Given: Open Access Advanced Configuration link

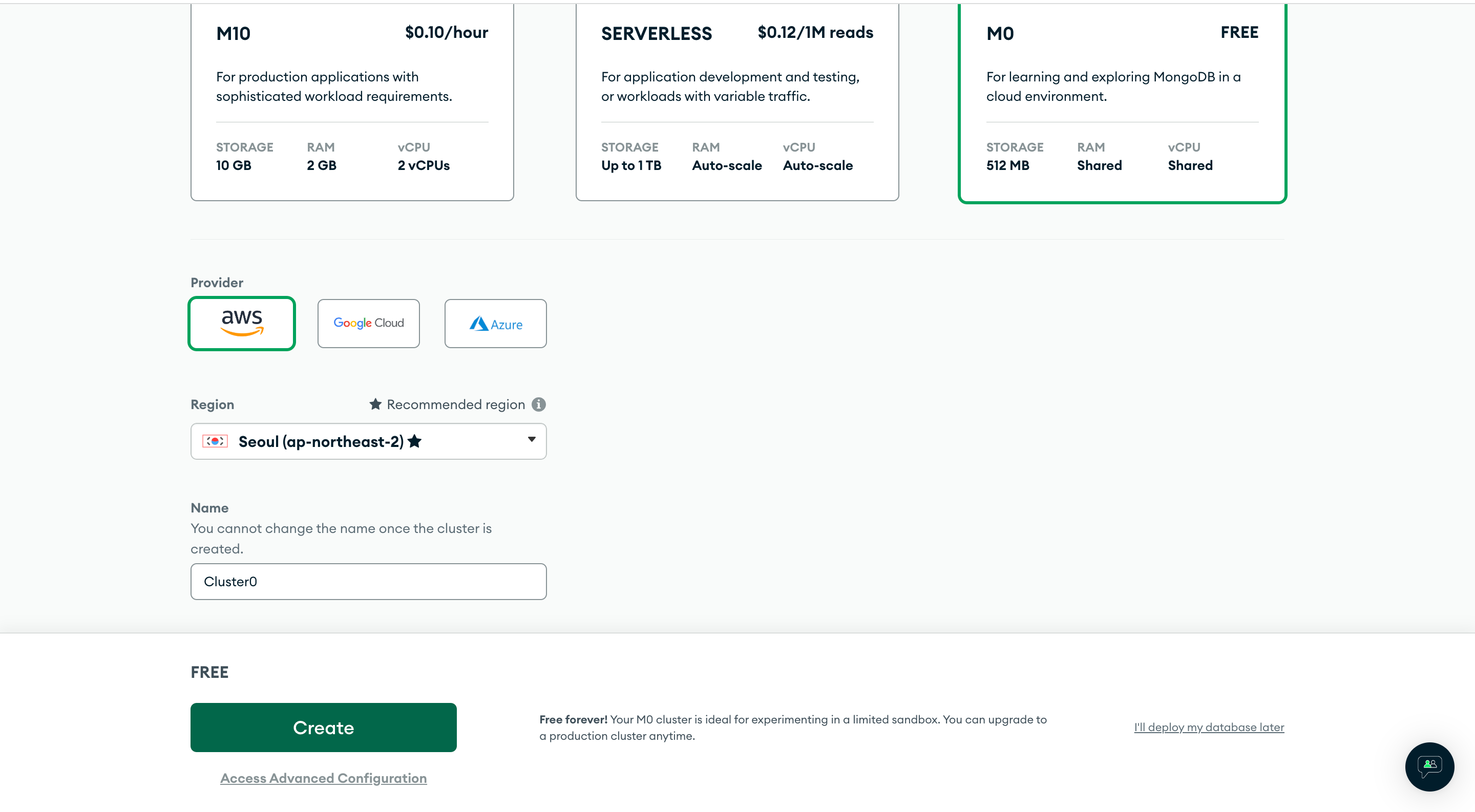Looking at the screenshot, I should (x=323, y=778).
